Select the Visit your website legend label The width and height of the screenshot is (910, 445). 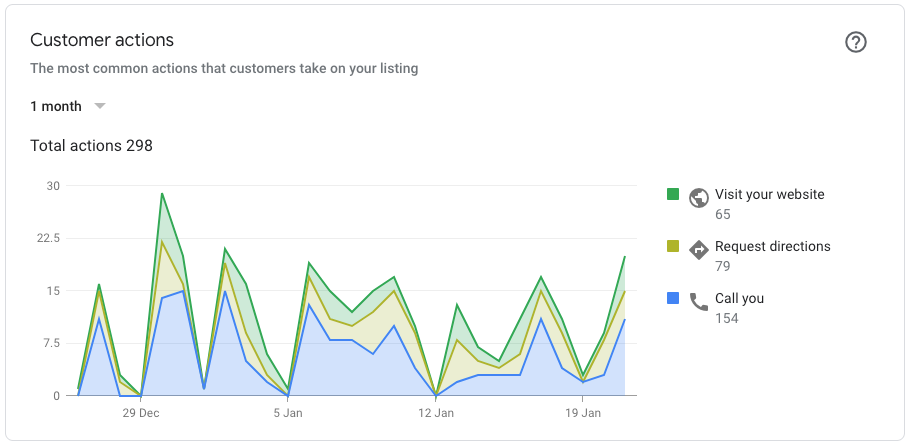(x=769, y=194)
